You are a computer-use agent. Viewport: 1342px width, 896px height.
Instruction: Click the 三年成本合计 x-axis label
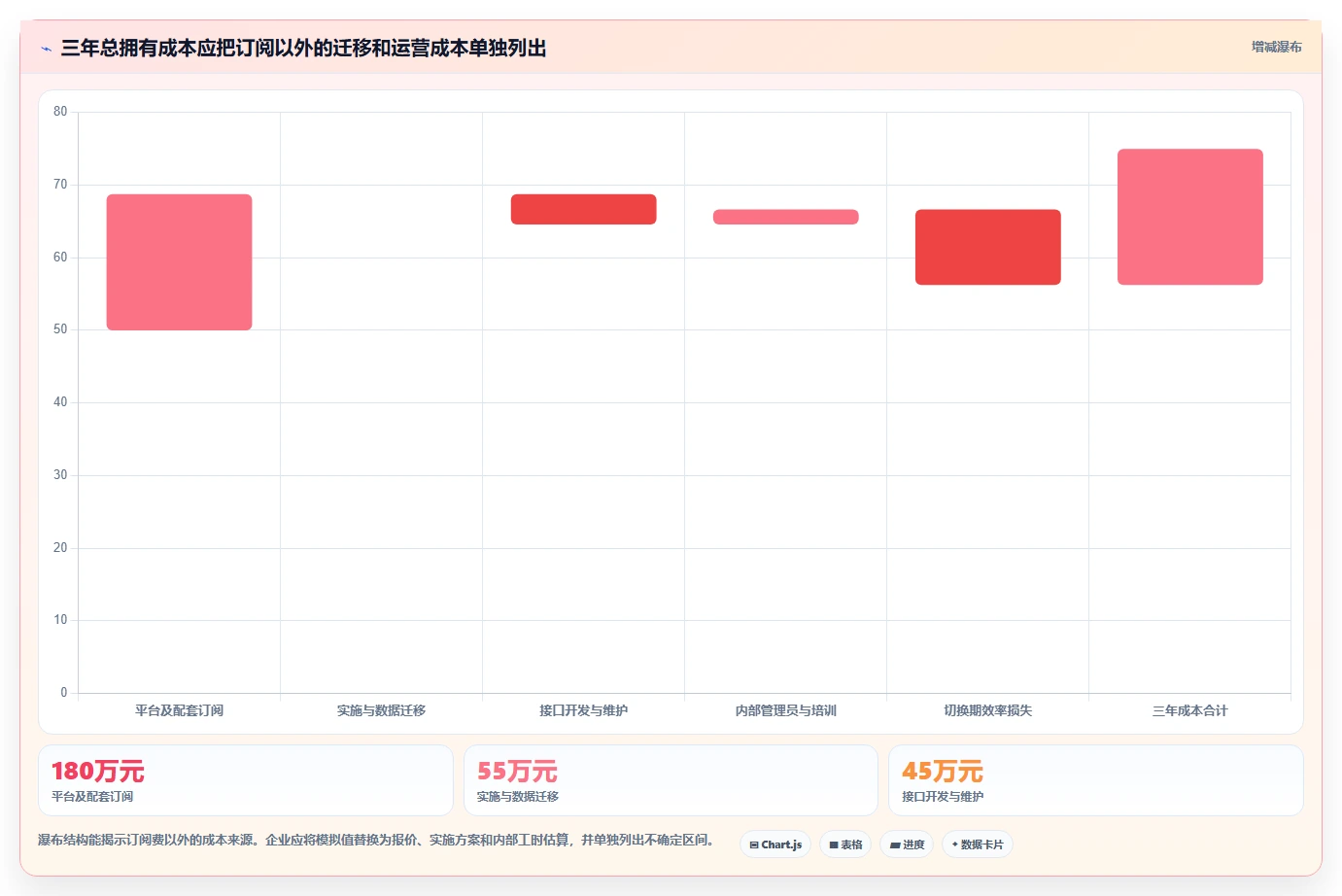[1190, 710]
